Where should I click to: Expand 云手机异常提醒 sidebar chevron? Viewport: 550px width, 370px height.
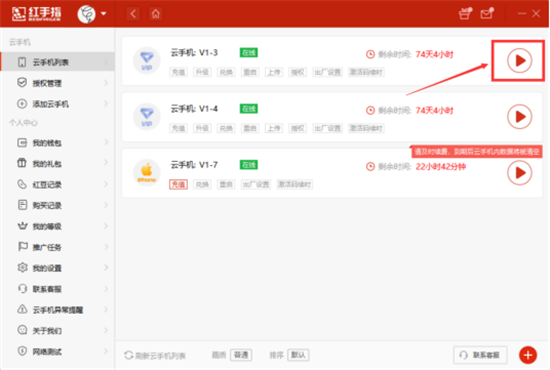coord(106,310)
